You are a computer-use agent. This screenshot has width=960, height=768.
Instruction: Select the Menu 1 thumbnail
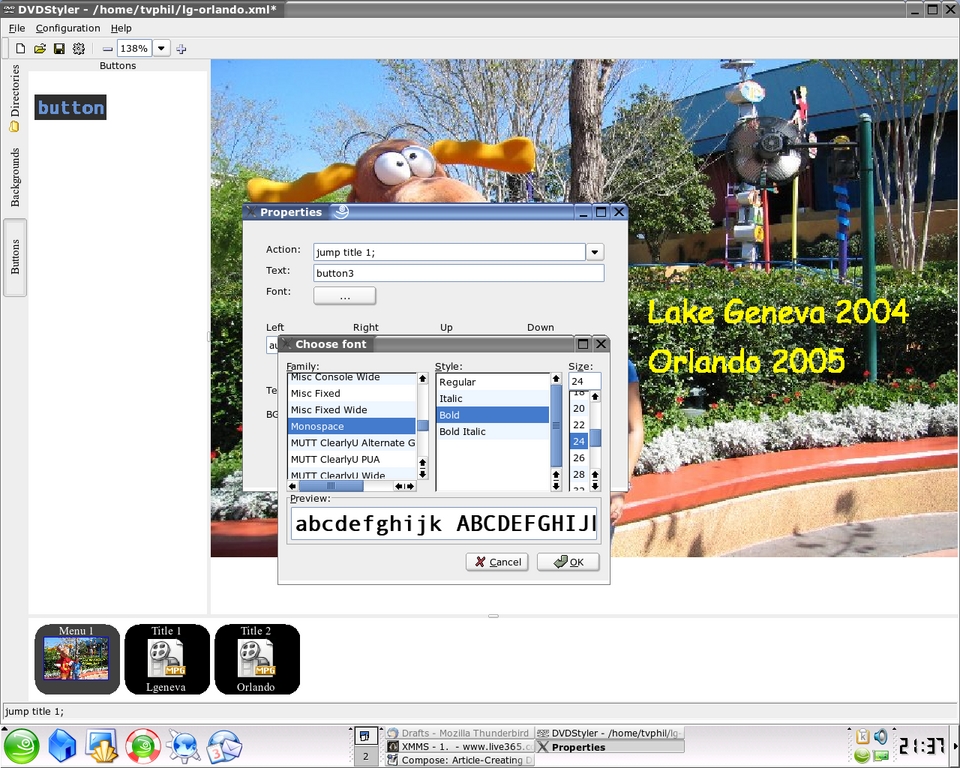(77, 659)
